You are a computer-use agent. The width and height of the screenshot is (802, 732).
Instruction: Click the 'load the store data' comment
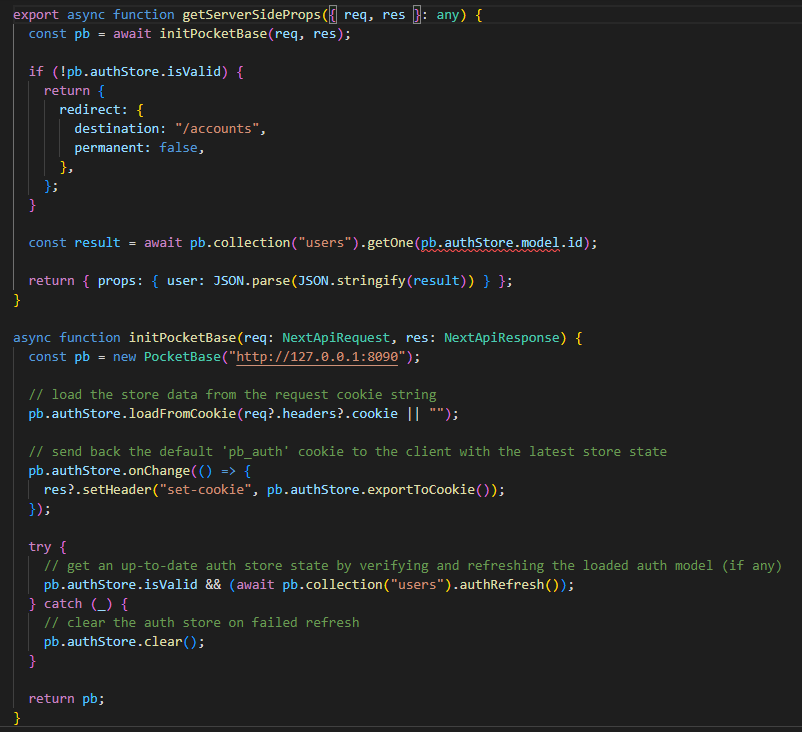click(233, 394)
